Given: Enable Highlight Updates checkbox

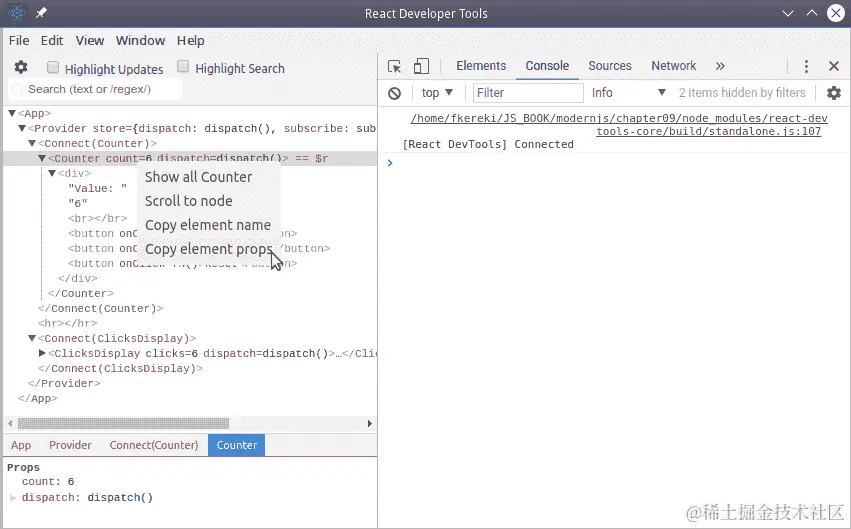Looking at the screenshot, I should [x=53, y=67].
